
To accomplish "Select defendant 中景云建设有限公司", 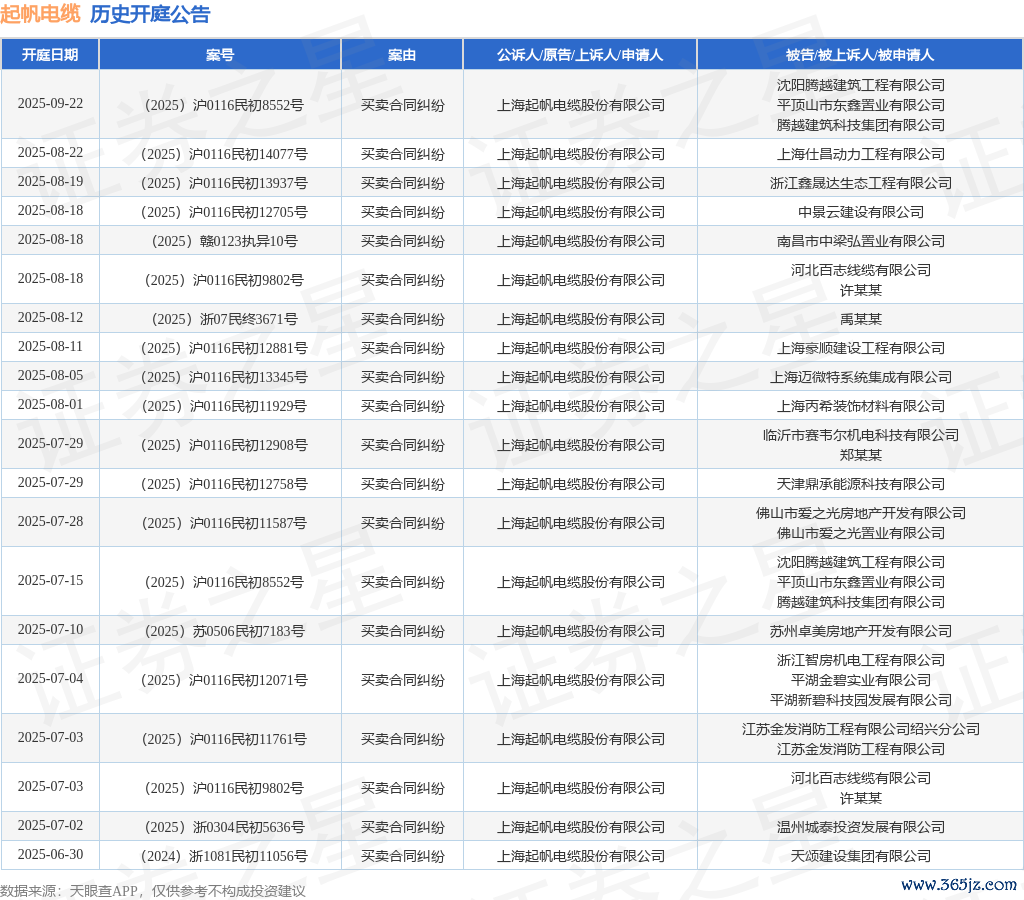I will [x=860, y=212].
